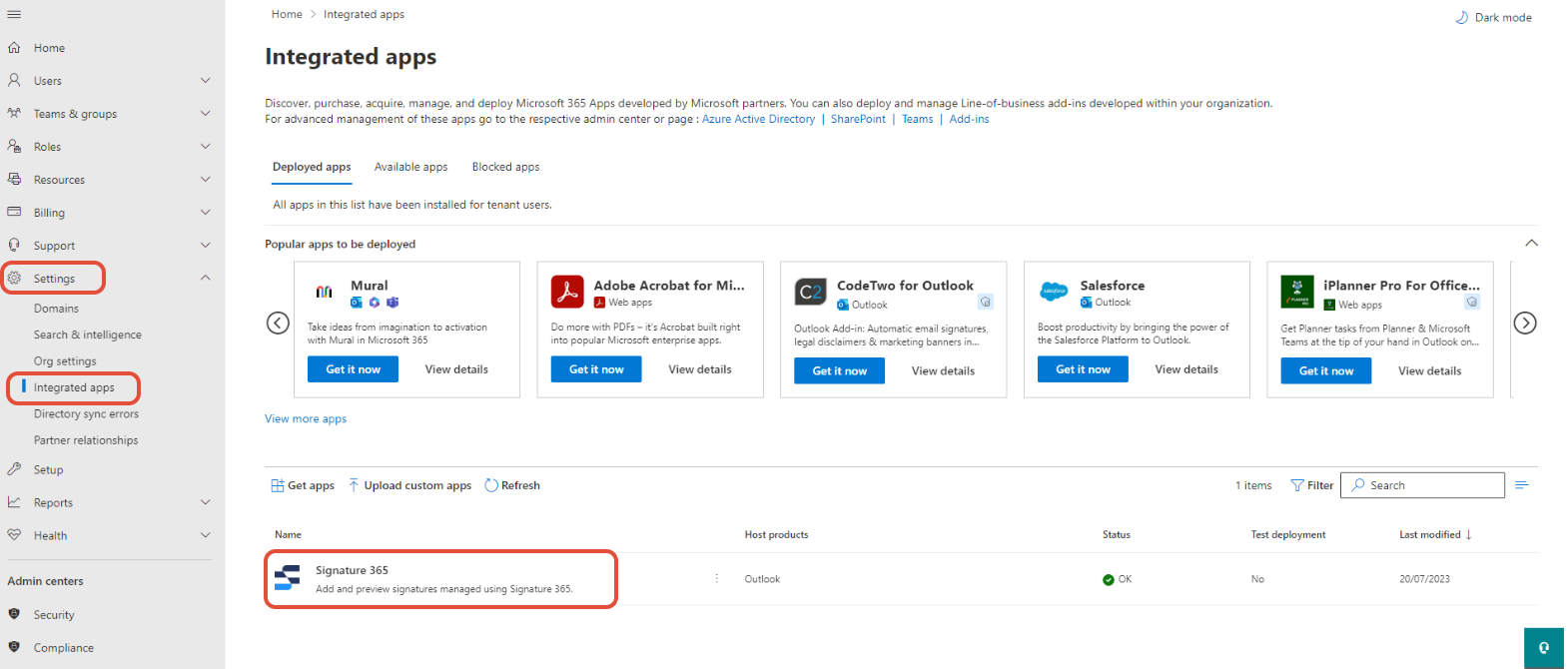Expand the Reports chevron

coord(205,502)
